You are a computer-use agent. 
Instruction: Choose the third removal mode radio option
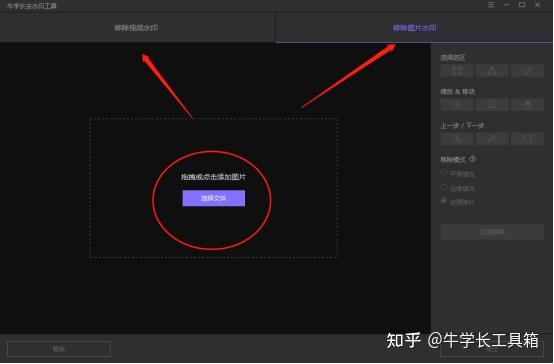coord(444,201)
